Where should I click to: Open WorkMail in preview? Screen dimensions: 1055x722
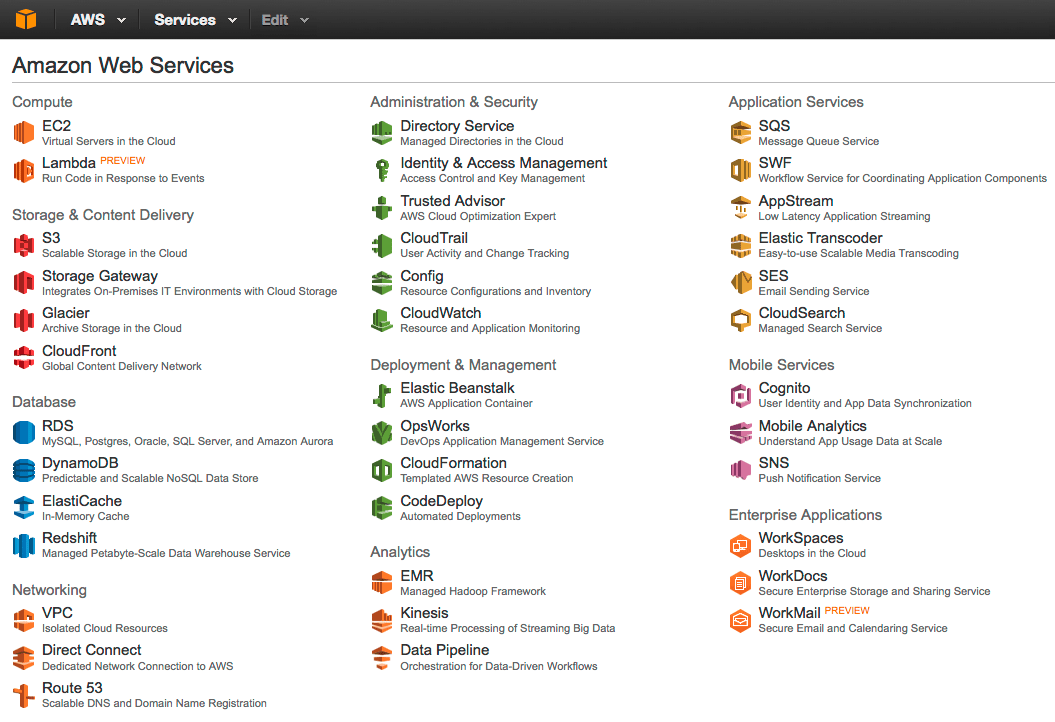click(x=791, y=613)
